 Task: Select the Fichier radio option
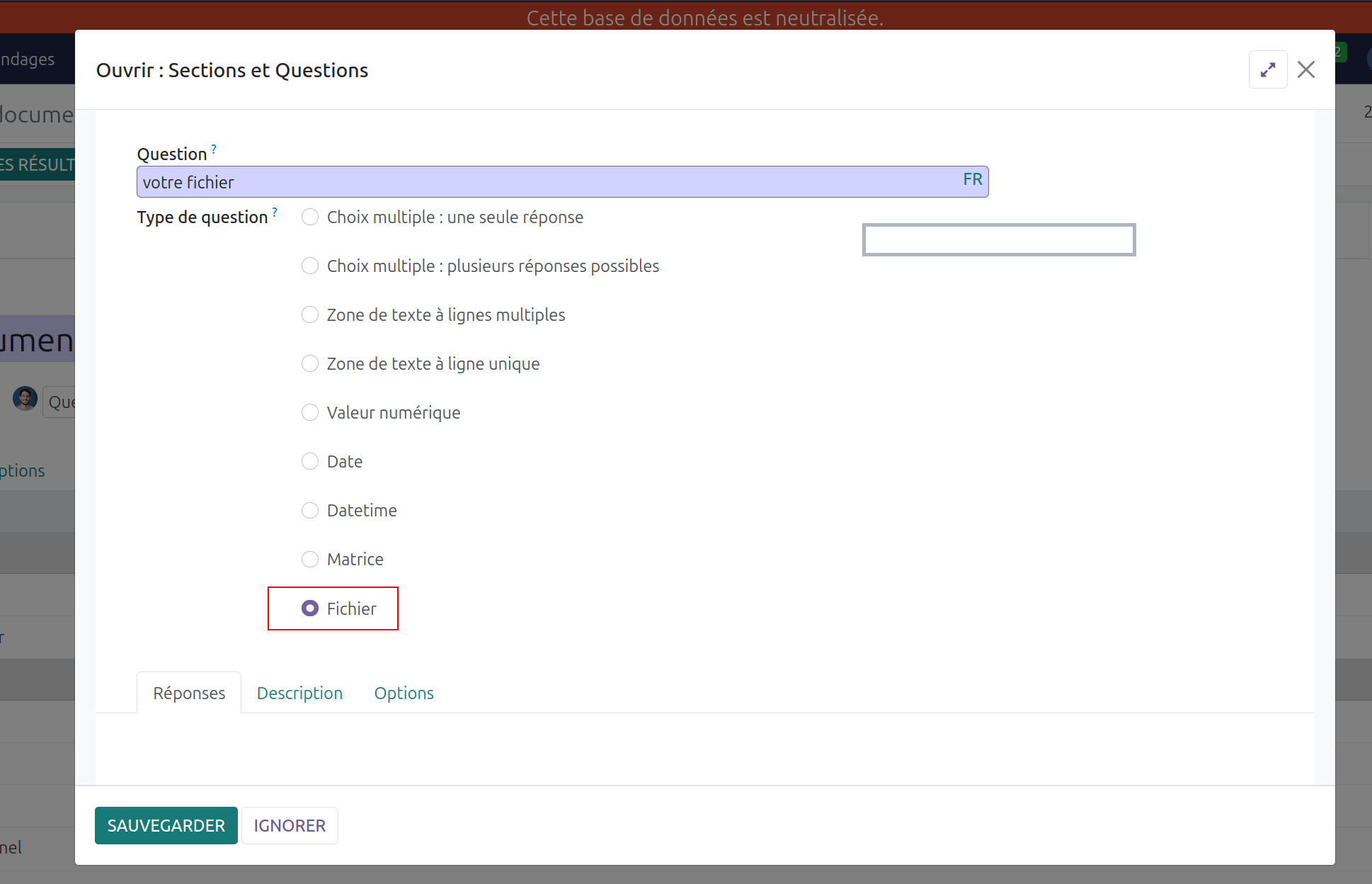tap(310, 608)
